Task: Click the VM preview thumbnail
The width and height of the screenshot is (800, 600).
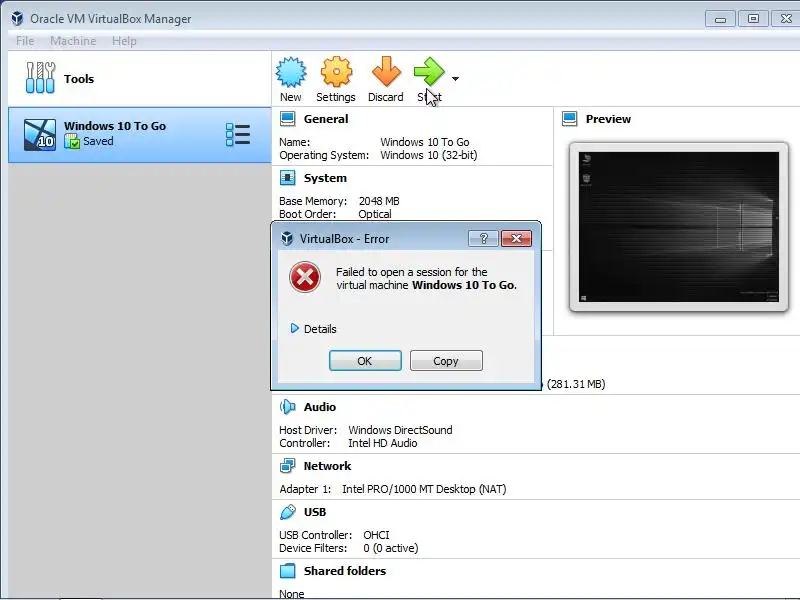Action: click(x=679, y=227)
